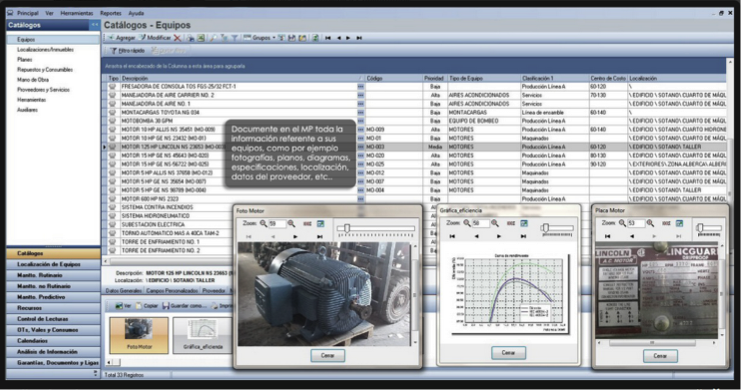Switch to the Proveedor tab
This screenshot has height=390, width=741.
(x=214, y=290)
